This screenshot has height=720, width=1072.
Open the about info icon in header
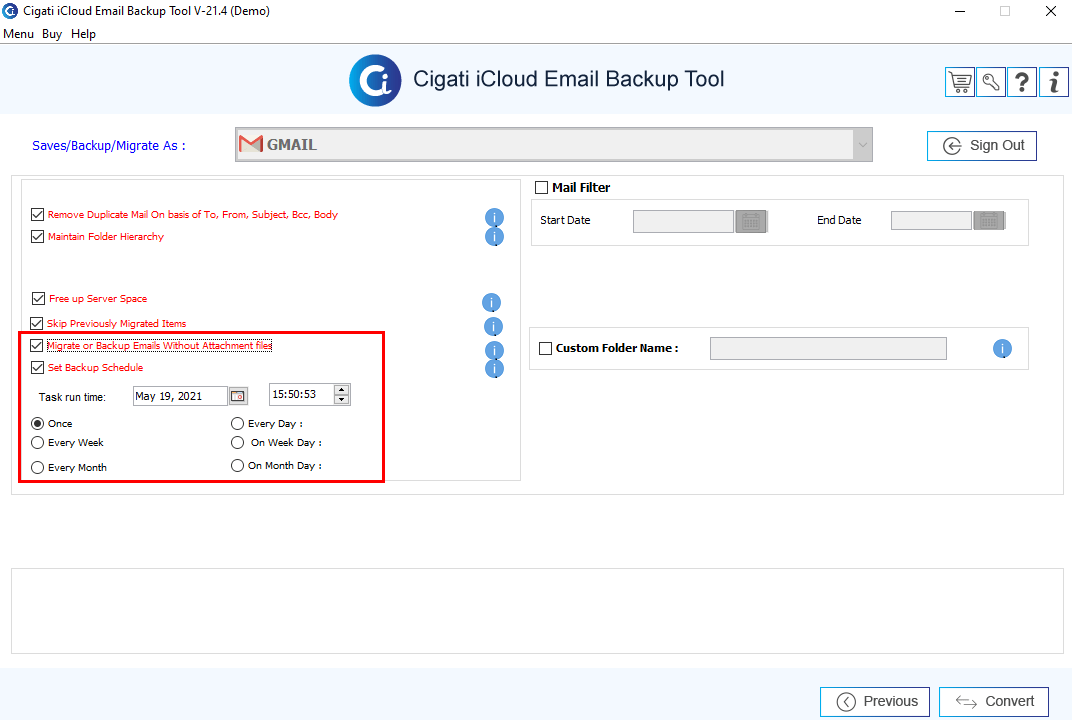[1054, 83]
